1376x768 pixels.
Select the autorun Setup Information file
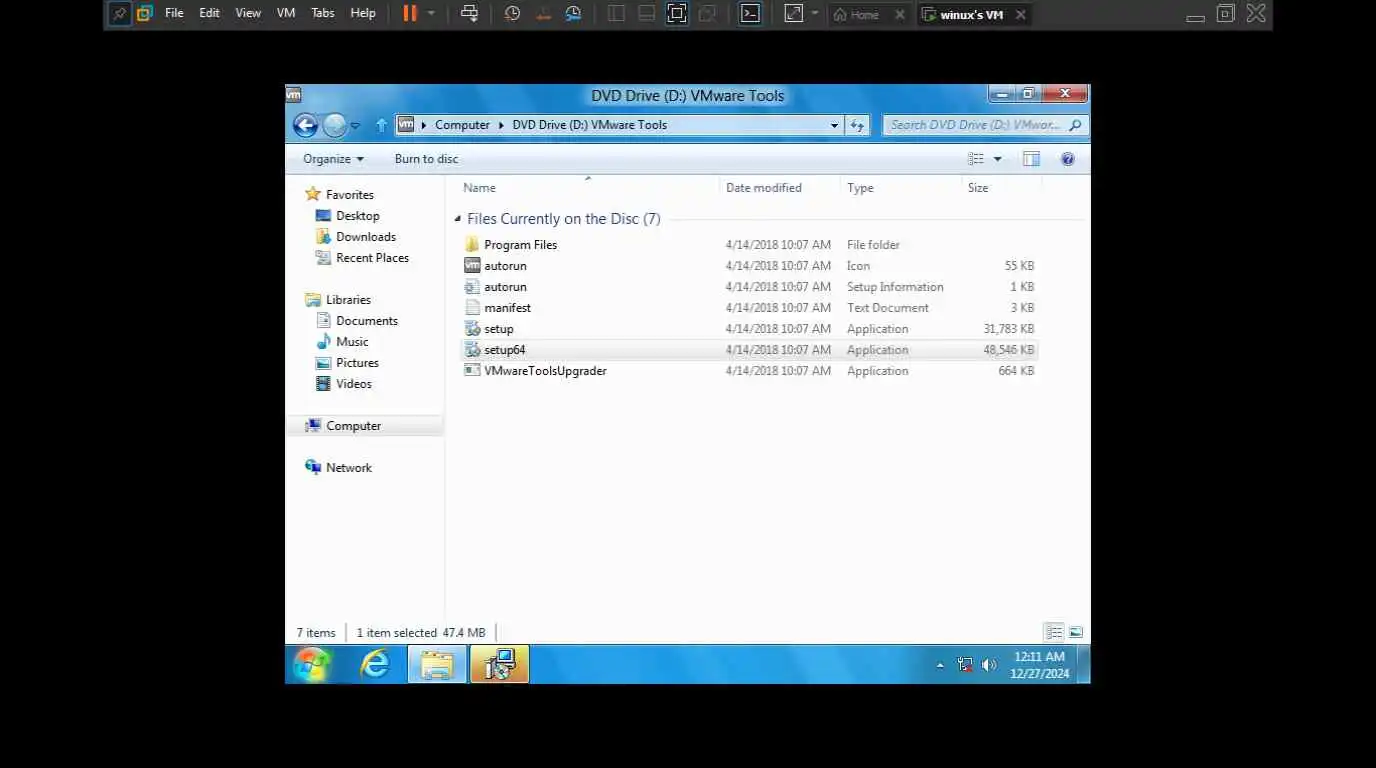click(749, 287)
